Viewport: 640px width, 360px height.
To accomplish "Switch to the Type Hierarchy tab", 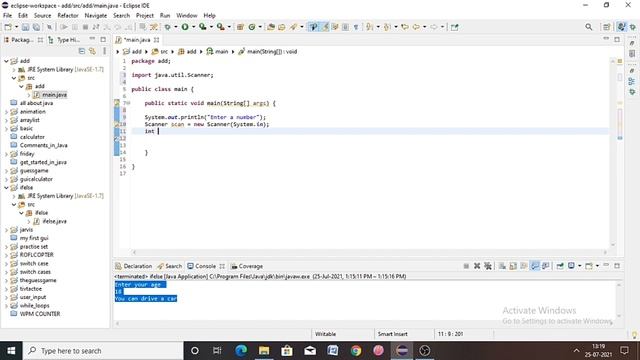I will coord(64,40).
